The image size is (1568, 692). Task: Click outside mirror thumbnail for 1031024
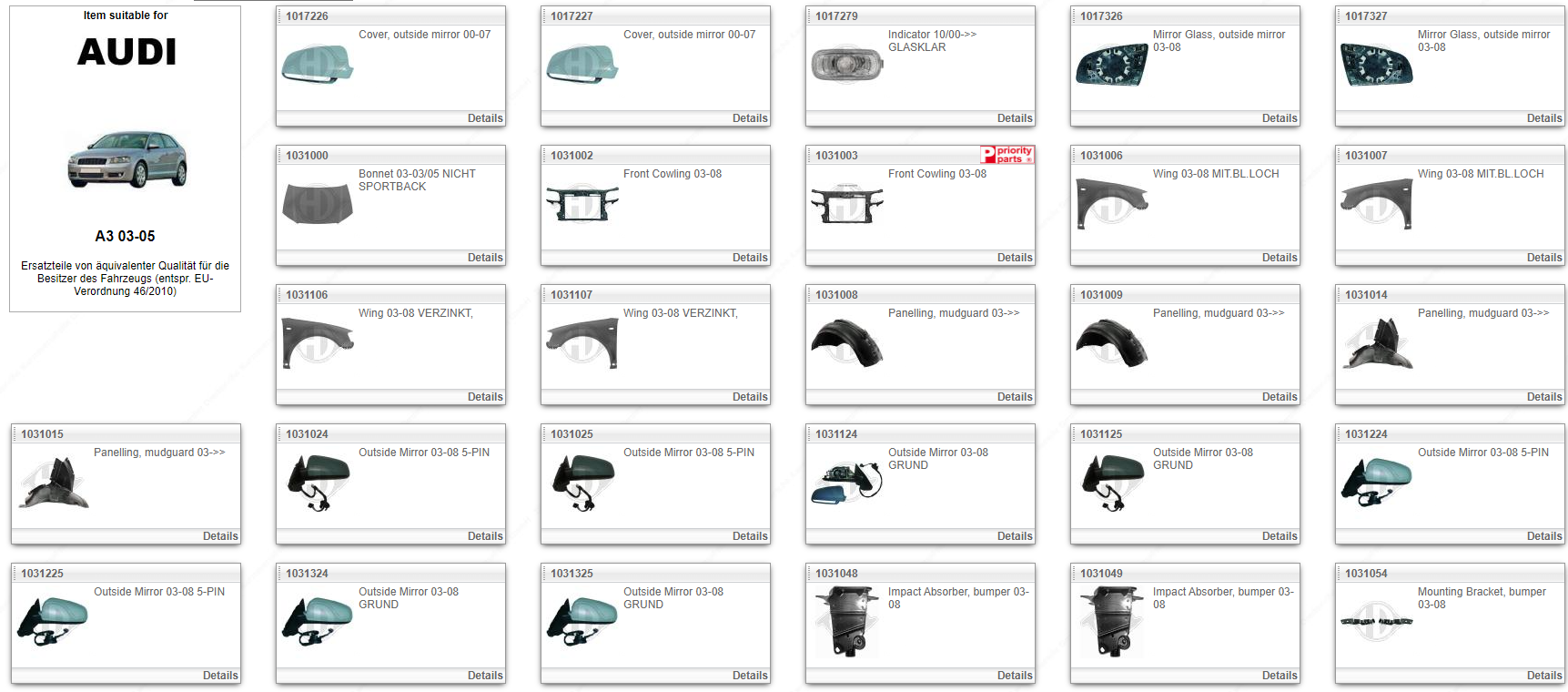(317, 483)
